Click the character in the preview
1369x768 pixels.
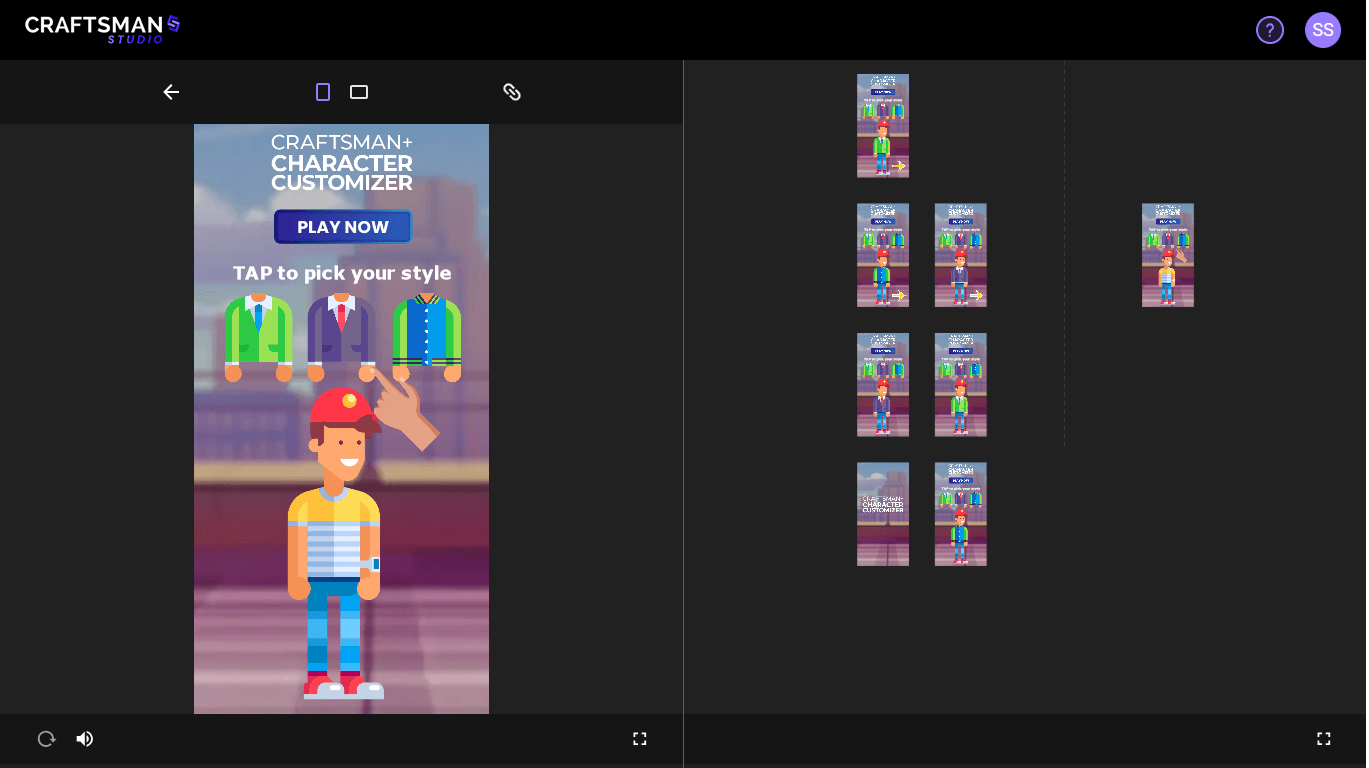[x=337, y=545]
